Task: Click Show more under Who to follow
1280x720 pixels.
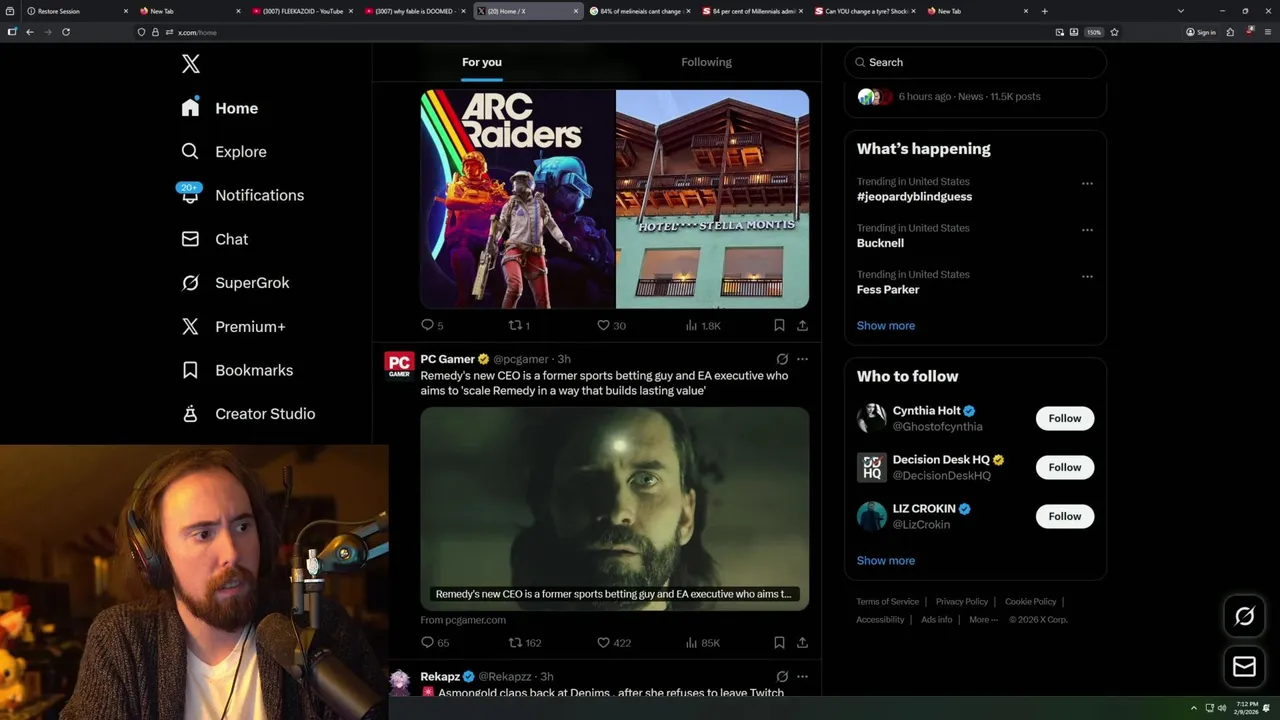Action: [886, 561]
